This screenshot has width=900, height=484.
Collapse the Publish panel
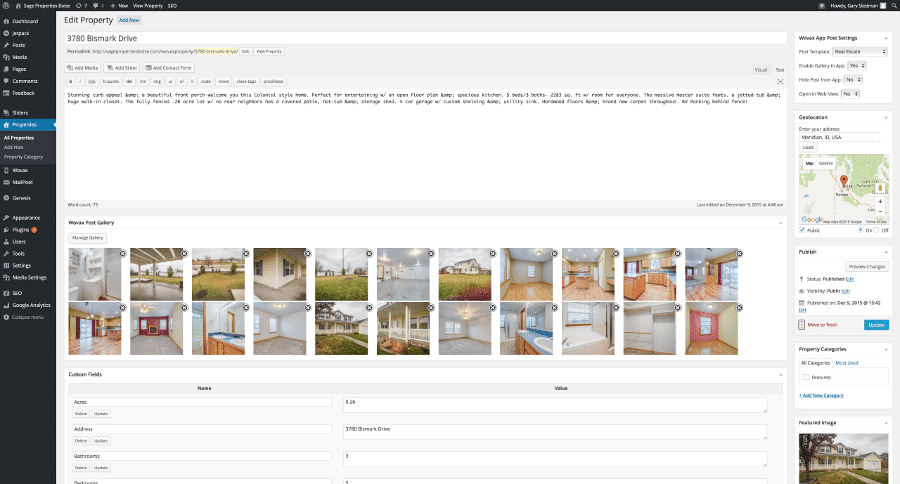886,252
